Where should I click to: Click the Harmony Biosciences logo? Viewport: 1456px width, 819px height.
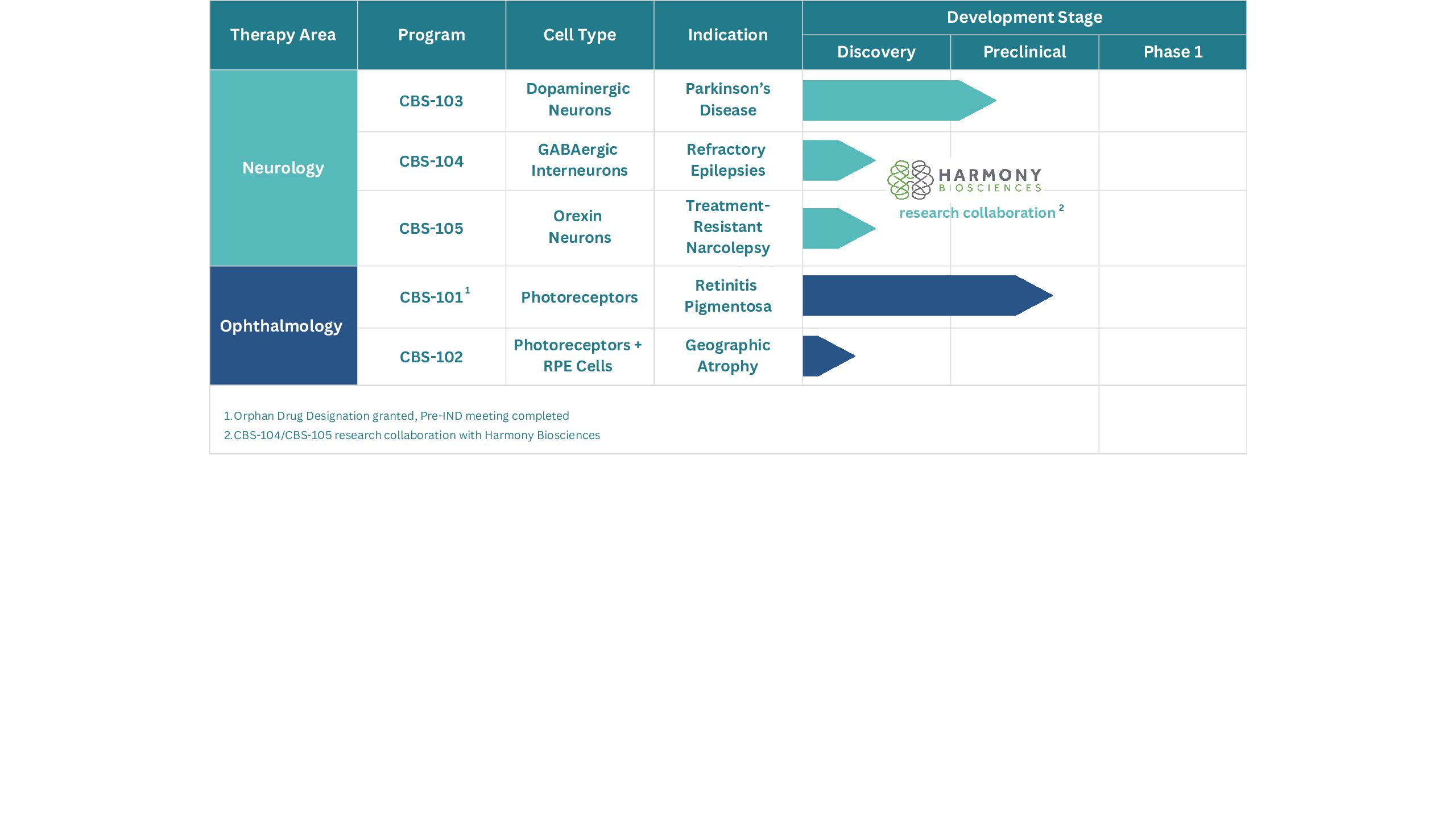[965, 180]
